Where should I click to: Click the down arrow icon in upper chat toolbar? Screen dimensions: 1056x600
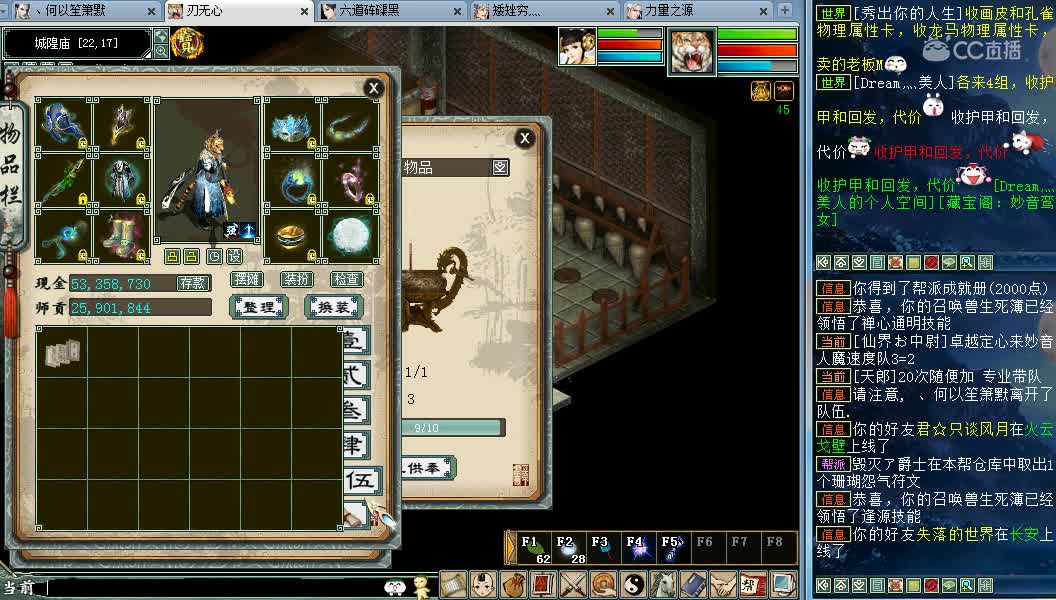(859, 263)
